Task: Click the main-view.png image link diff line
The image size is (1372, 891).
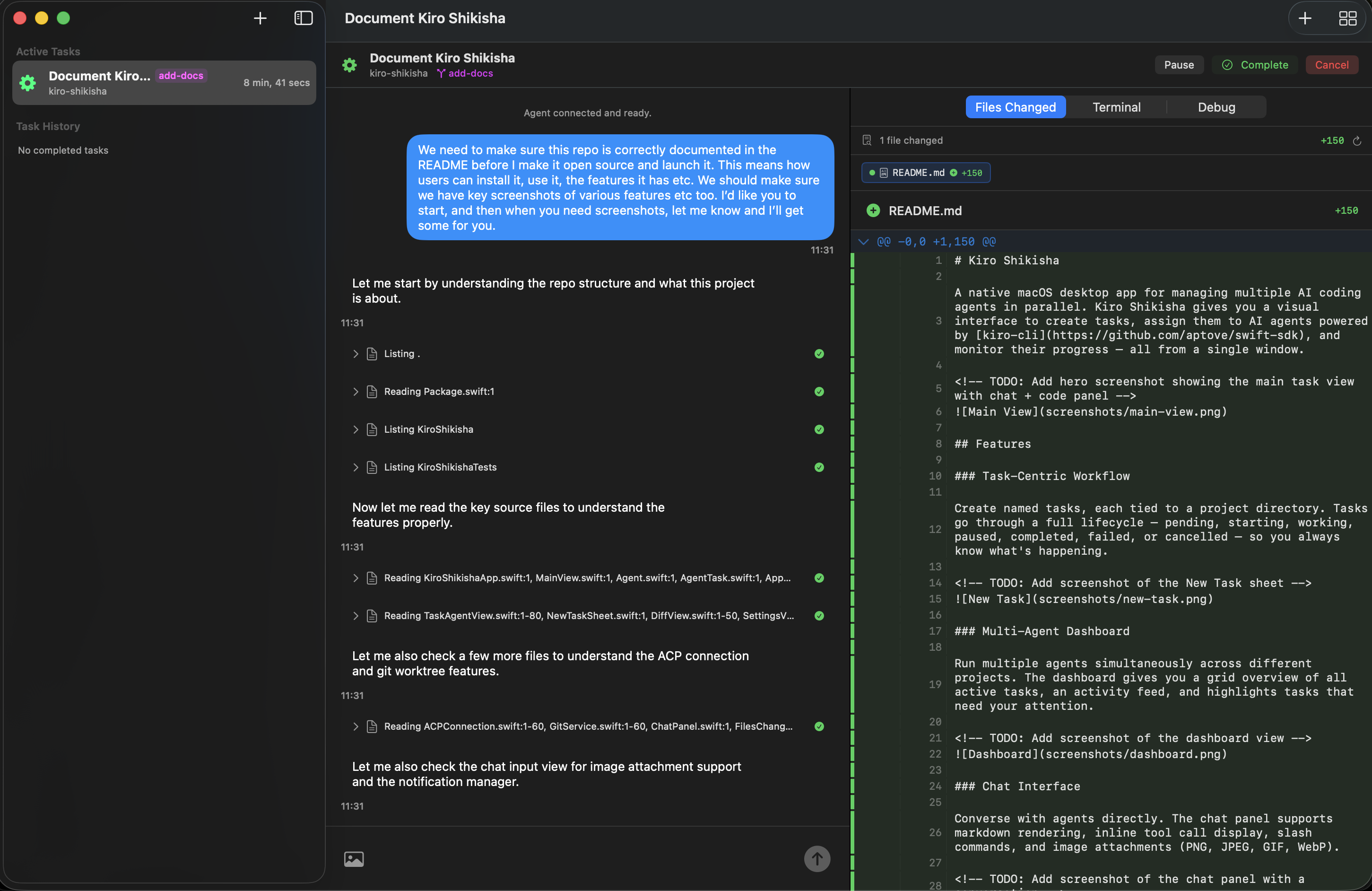Action: (1091, 412)
